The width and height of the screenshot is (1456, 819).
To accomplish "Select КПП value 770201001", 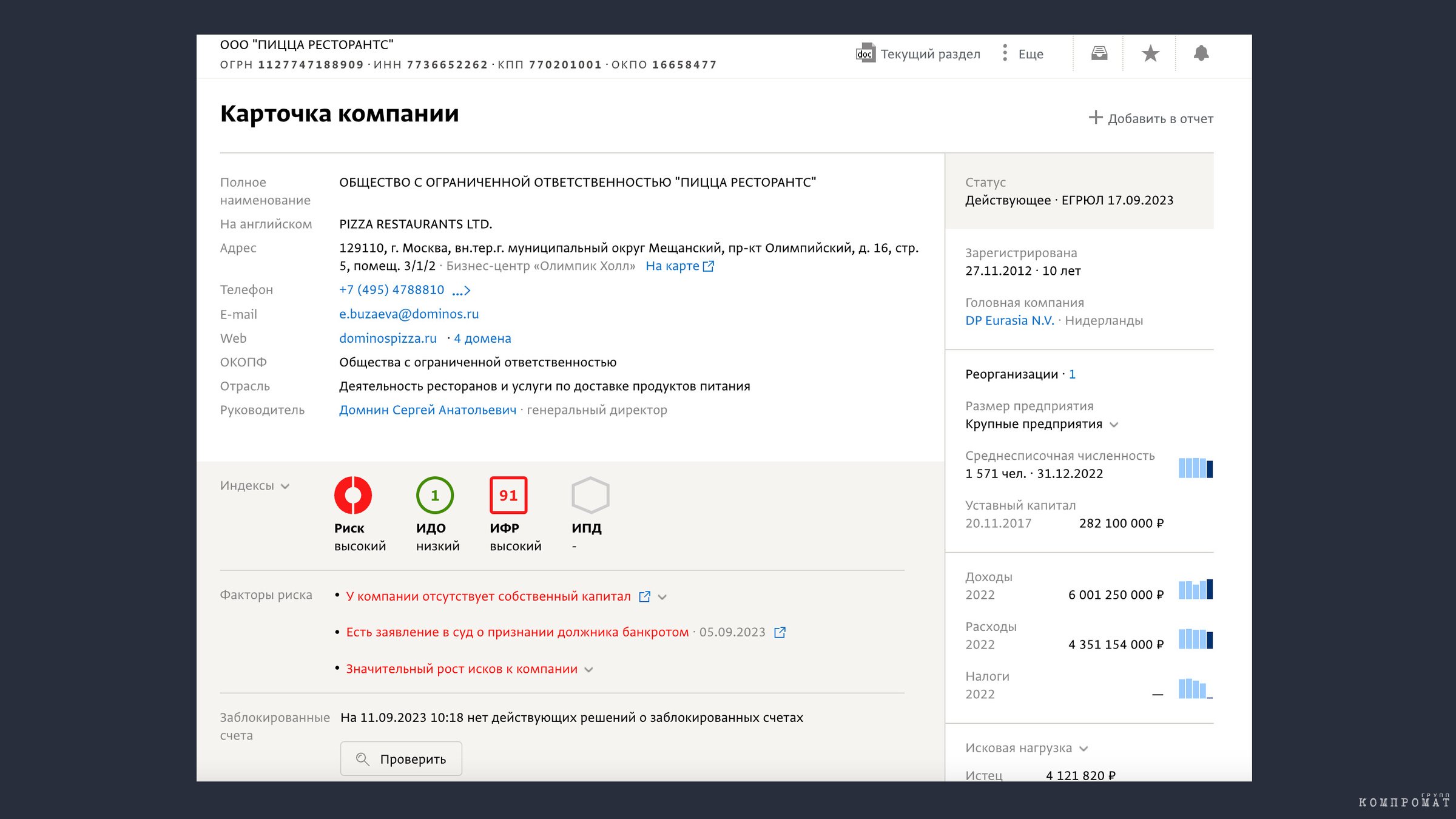I will click(565, 65).
